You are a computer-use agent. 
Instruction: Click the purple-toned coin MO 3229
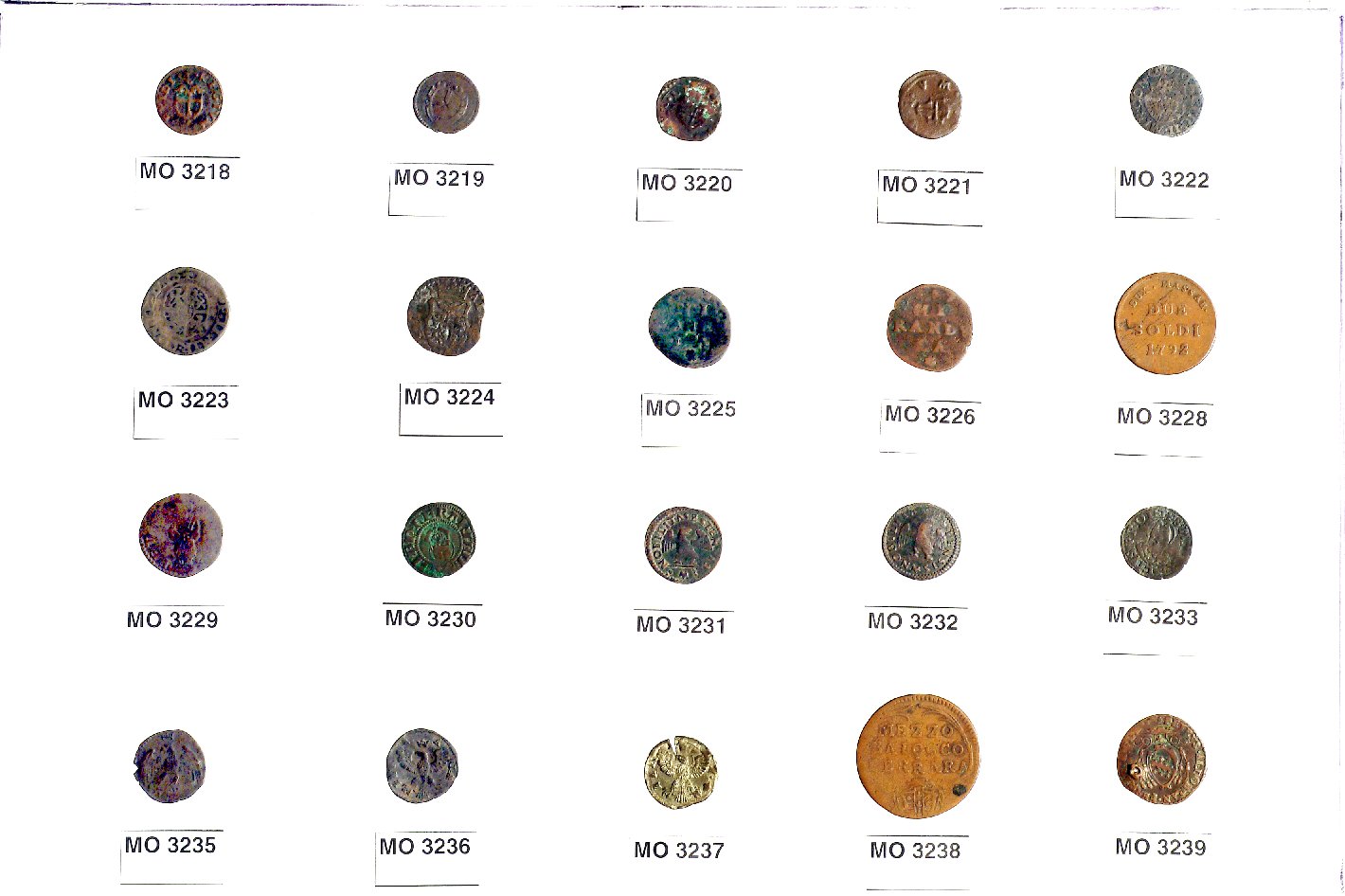coord(181,535)
